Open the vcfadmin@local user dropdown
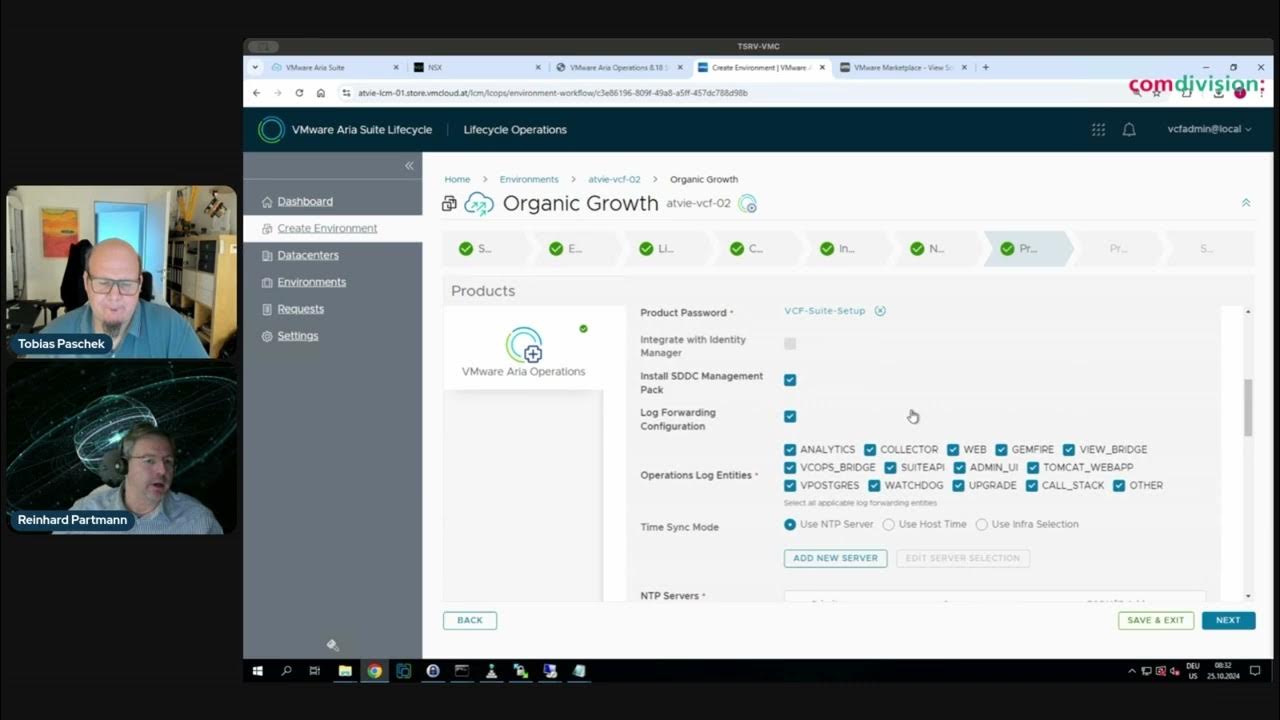The width and height of the screenshot is (1280, 720). click(1208, 130)
